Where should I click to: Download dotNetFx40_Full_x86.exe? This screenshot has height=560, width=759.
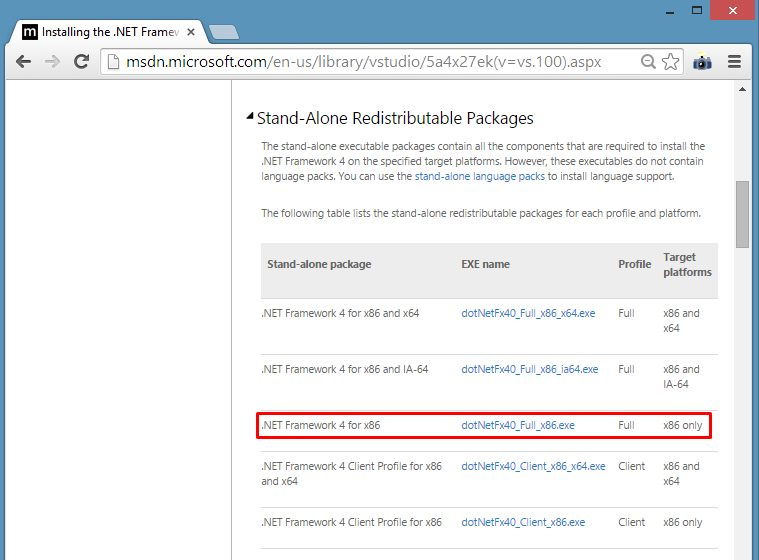518,425
